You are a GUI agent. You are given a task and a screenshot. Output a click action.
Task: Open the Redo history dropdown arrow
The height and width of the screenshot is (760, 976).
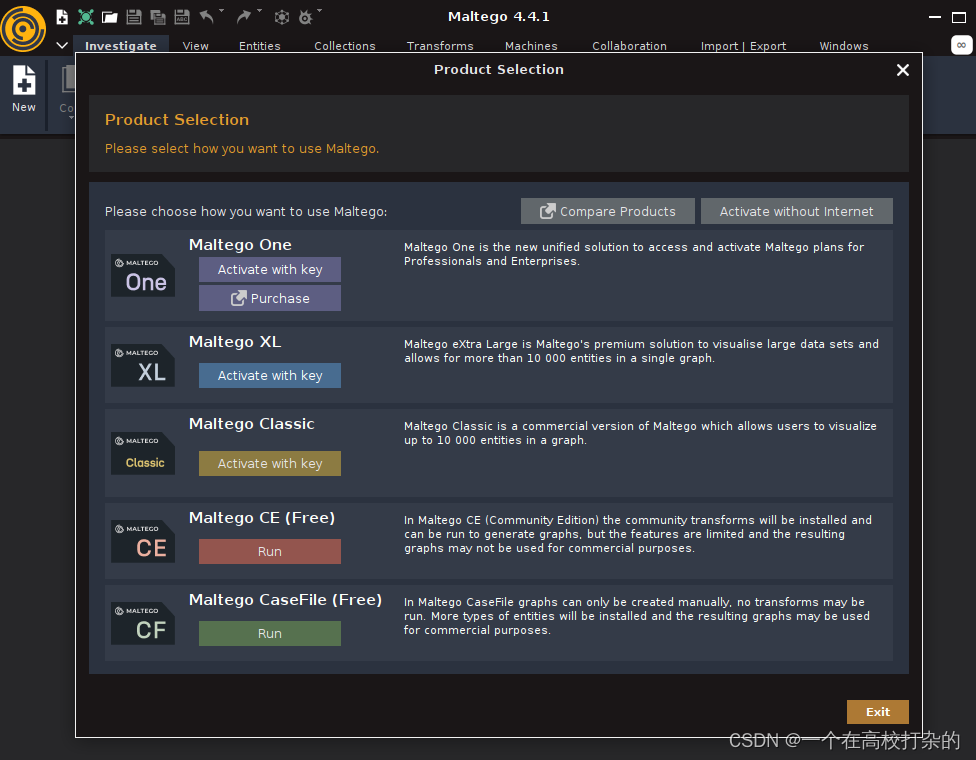coord(259,11)
